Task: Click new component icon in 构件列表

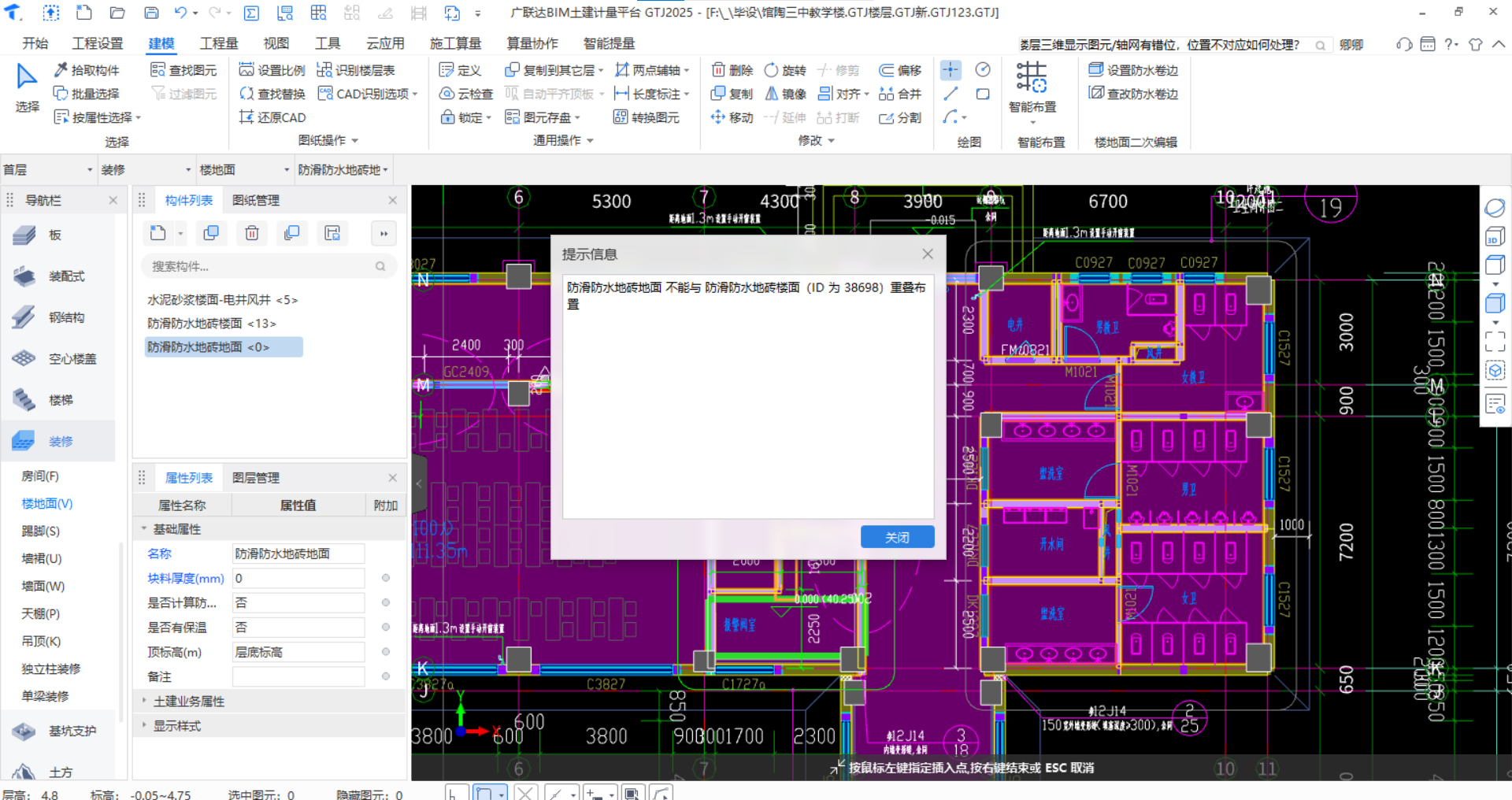Action: [158, 233]
